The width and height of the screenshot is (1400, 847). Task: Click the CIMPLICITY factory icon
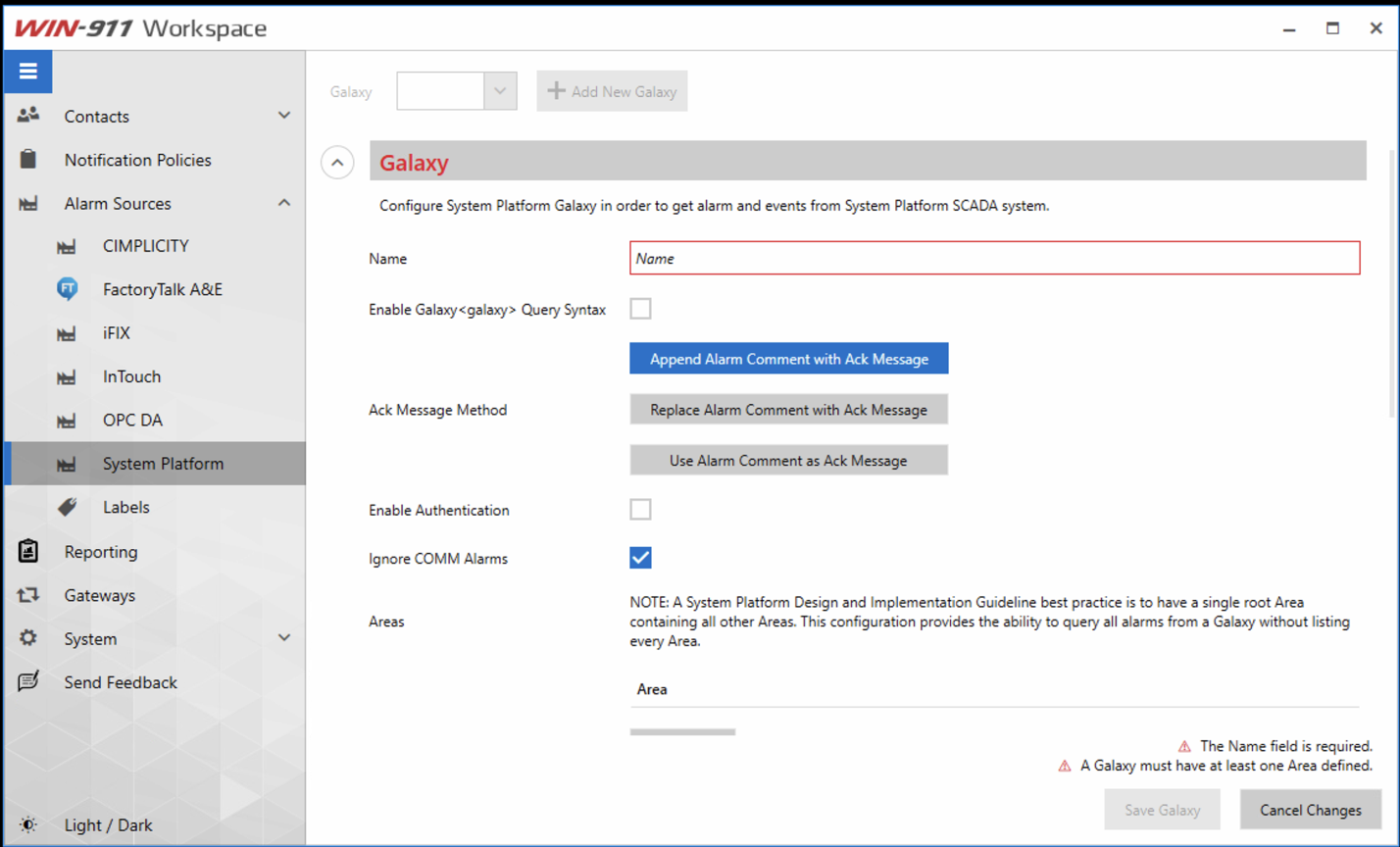click(67, 247)
